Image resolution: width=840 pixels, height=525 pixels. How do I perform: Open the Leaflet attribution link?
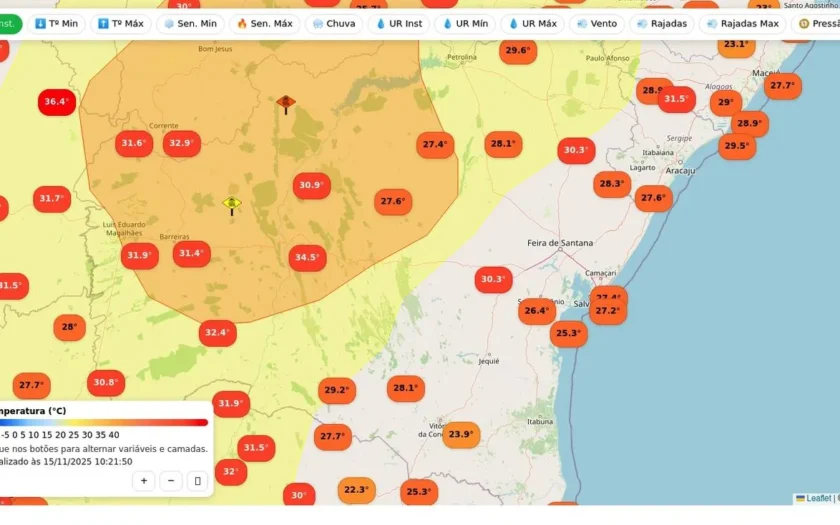coord(814,498)
